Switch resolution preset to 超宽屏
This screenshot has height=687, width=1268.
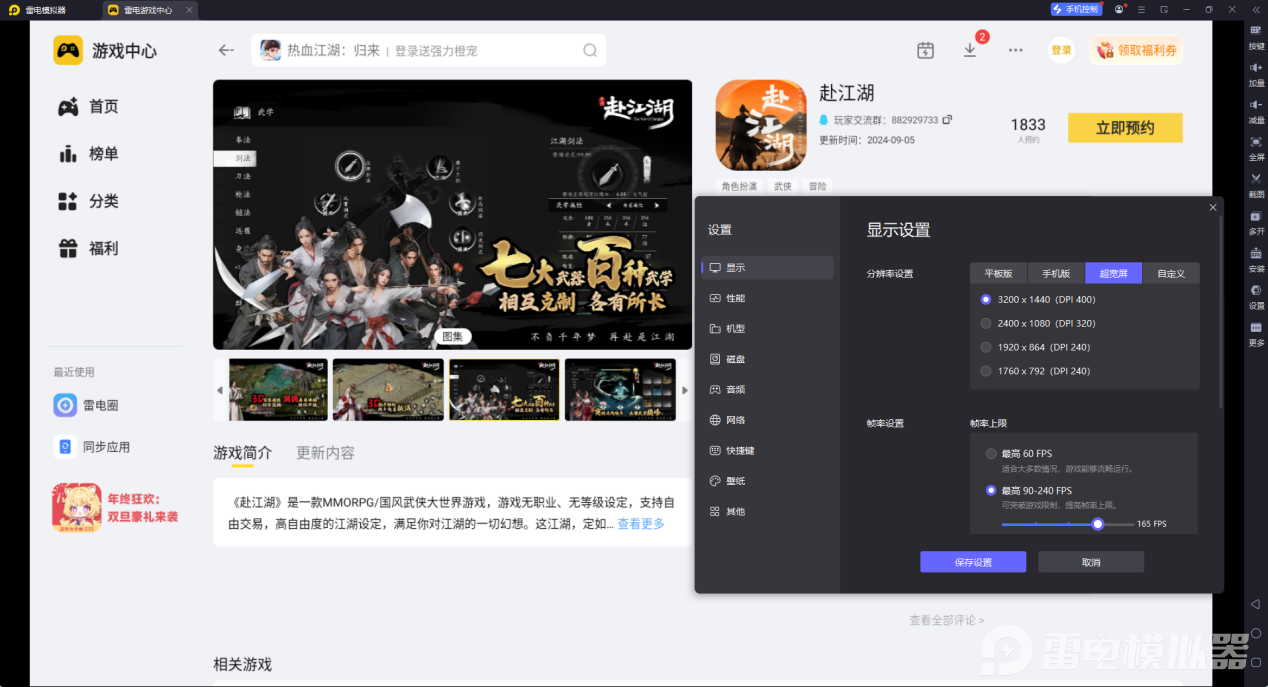click(x=1113, y=273)
